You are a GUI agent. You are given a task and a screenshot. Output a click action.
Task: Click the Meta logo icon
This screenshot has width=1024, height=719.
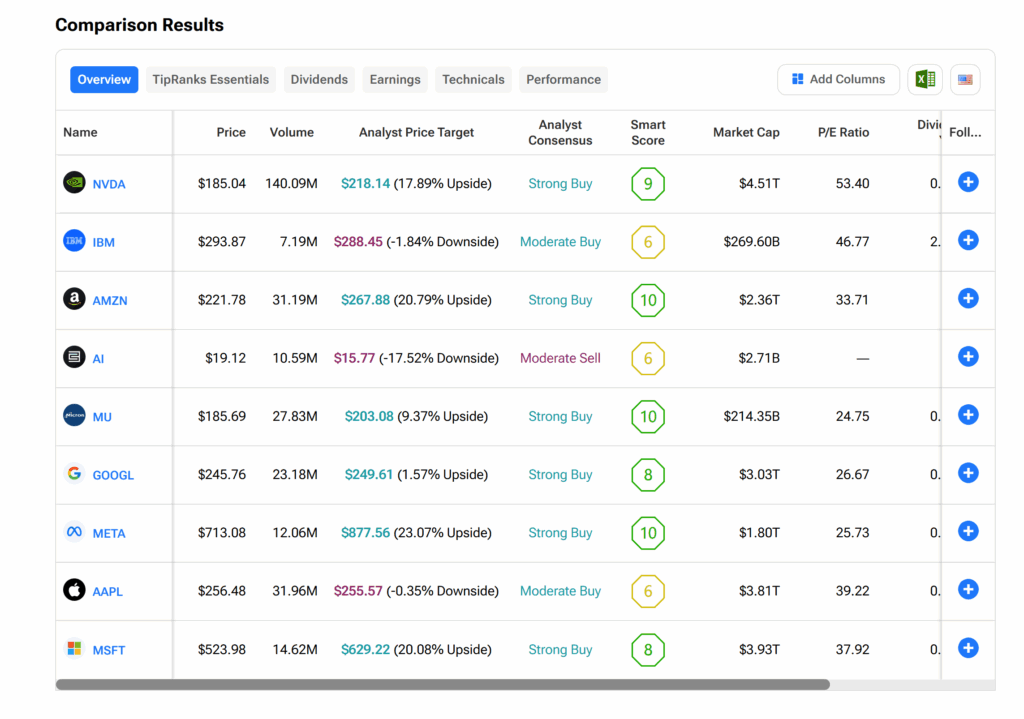(x=74, y=532)
